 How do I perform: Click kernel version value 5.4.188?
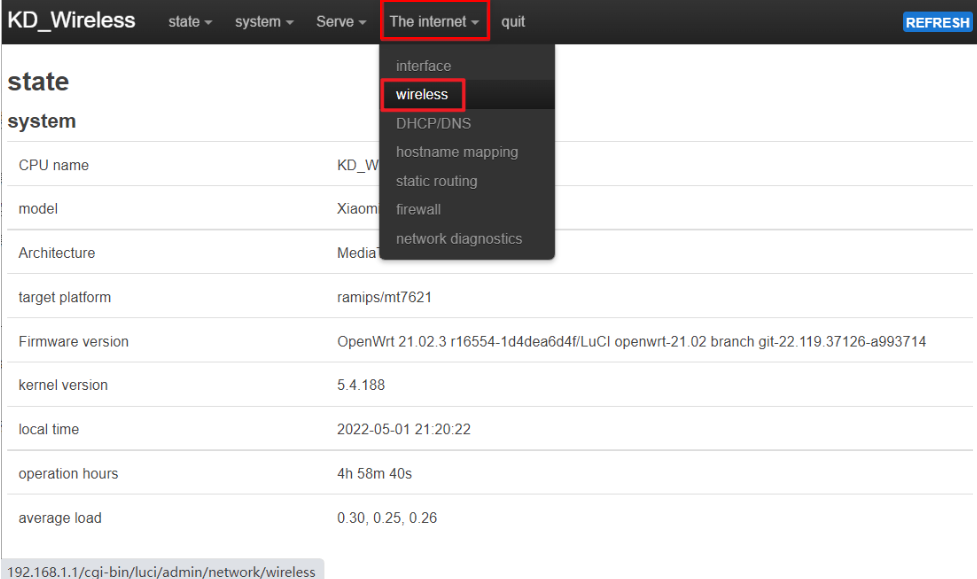[x=361, y=386]
